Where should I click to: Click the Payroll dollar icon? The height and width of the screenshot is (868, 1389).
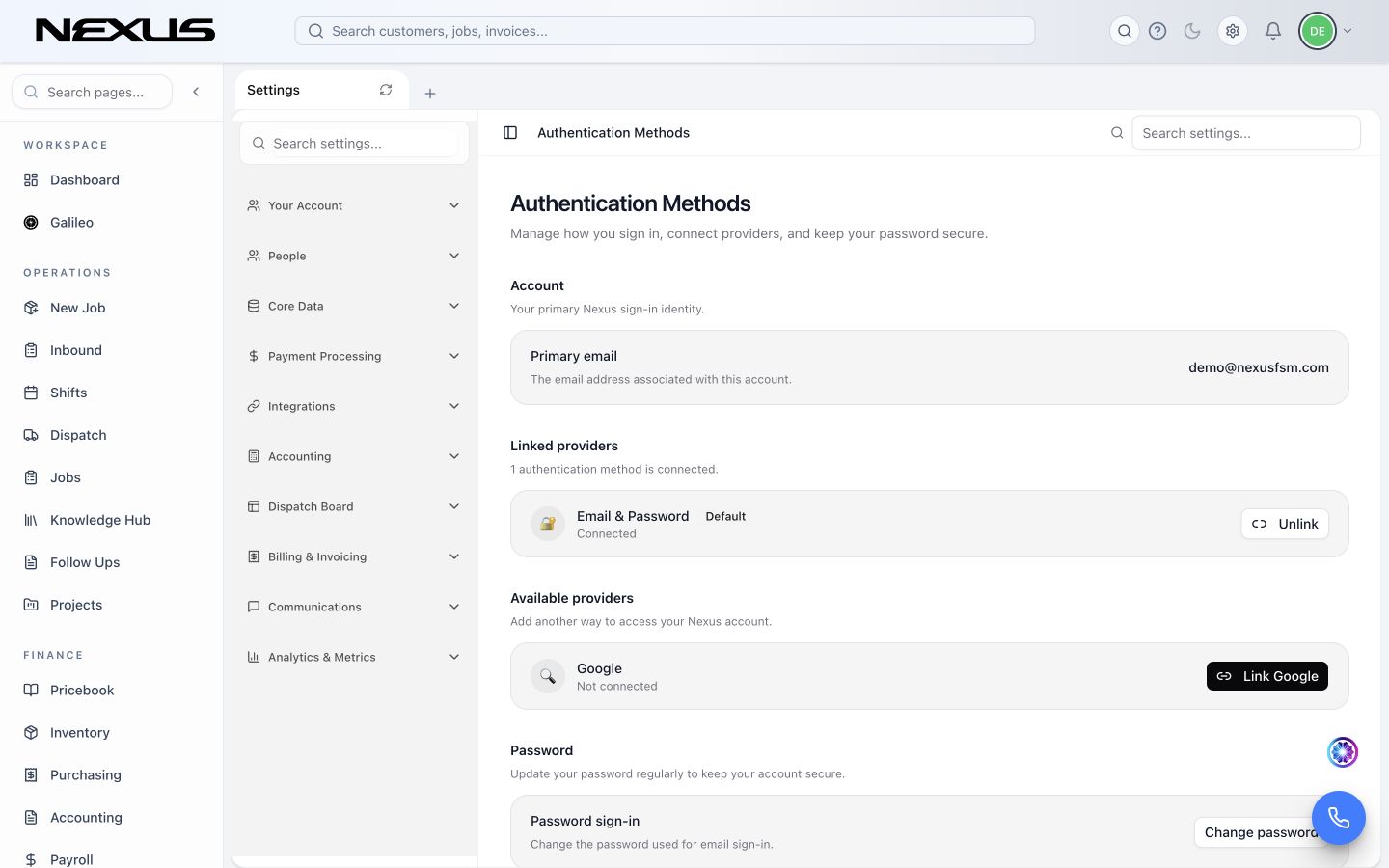31,859
